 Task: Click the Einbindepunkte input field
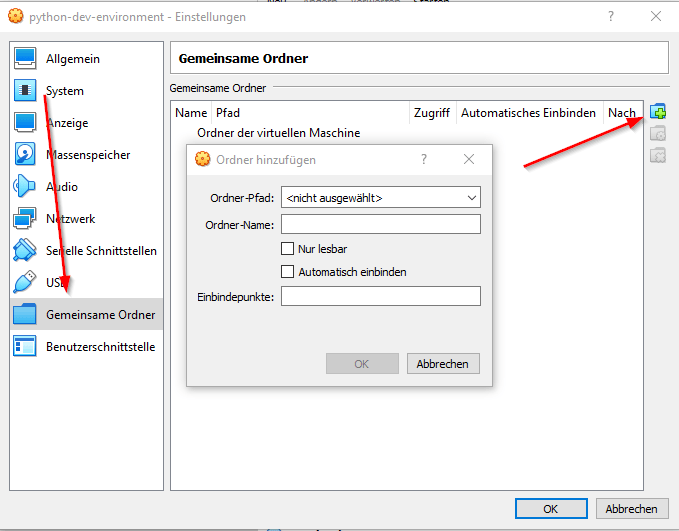(381, 296)
